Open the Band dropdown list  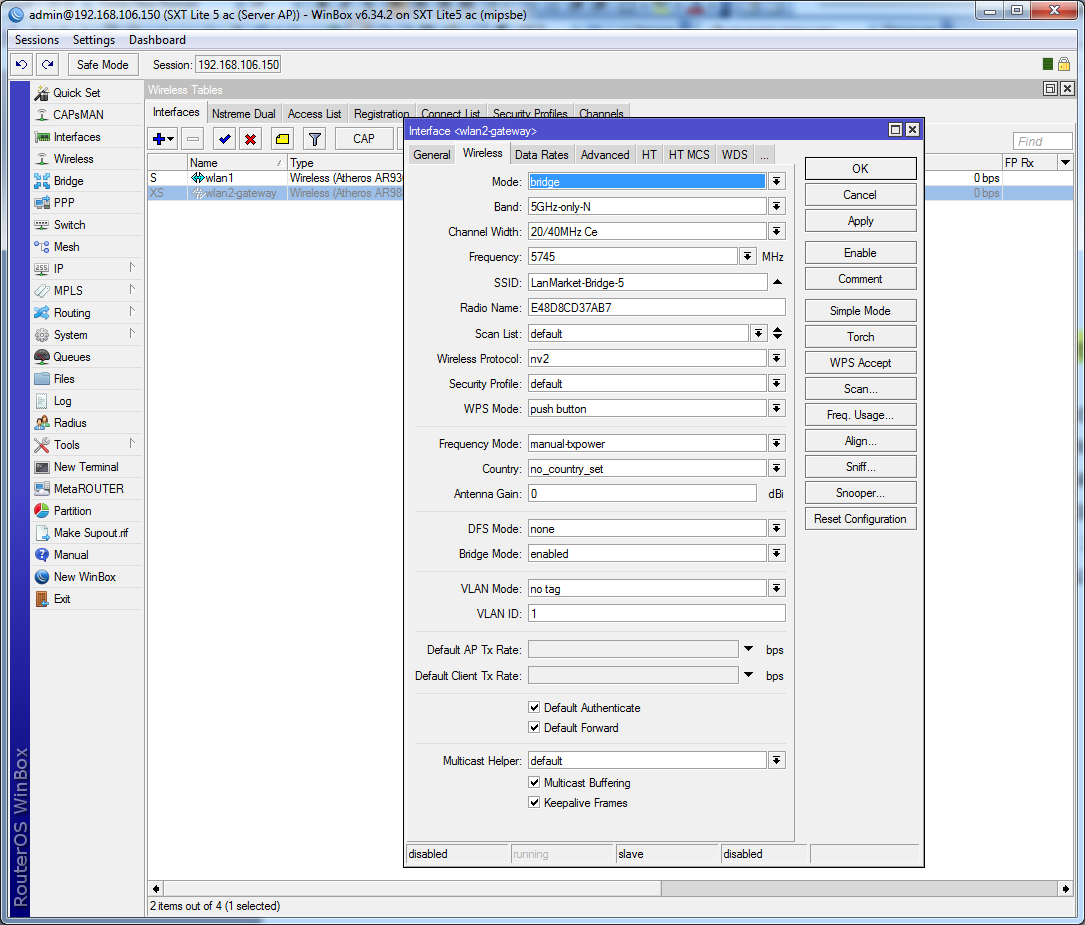click(x=776, y=207)
